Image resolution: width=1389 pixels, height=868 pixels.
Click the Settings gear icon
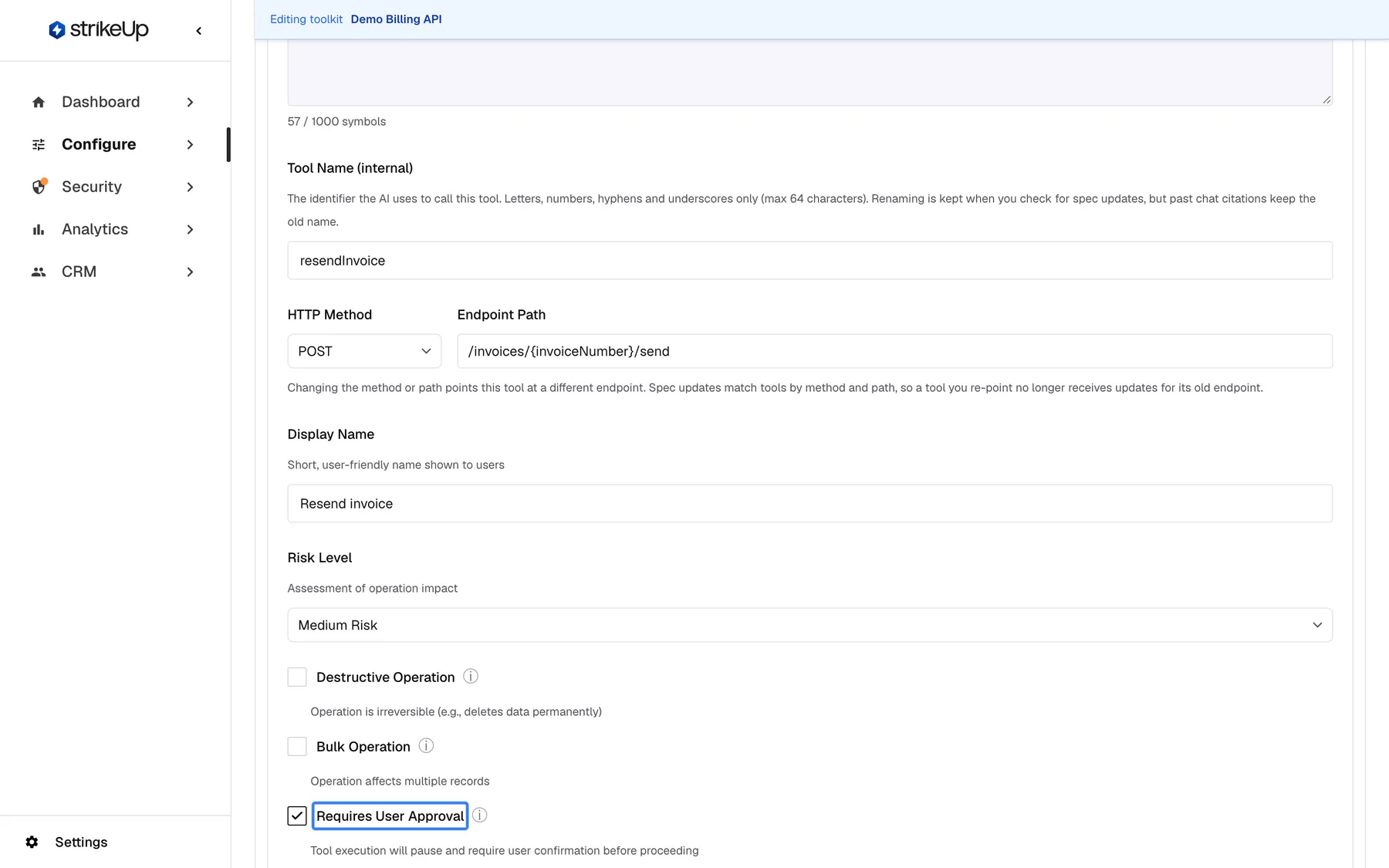[x=32, y=842]
